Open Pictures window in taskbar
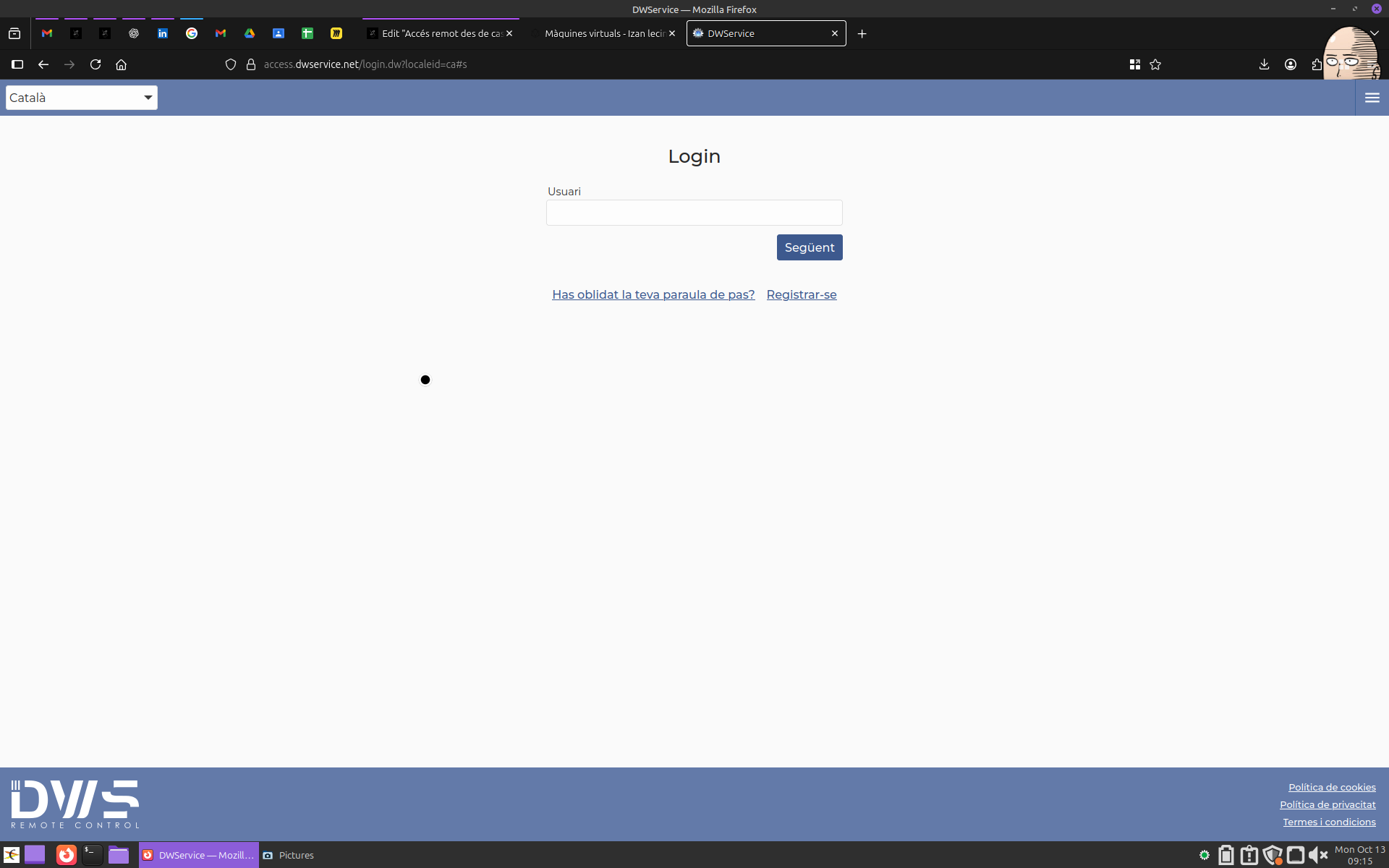 coord(289,855)
